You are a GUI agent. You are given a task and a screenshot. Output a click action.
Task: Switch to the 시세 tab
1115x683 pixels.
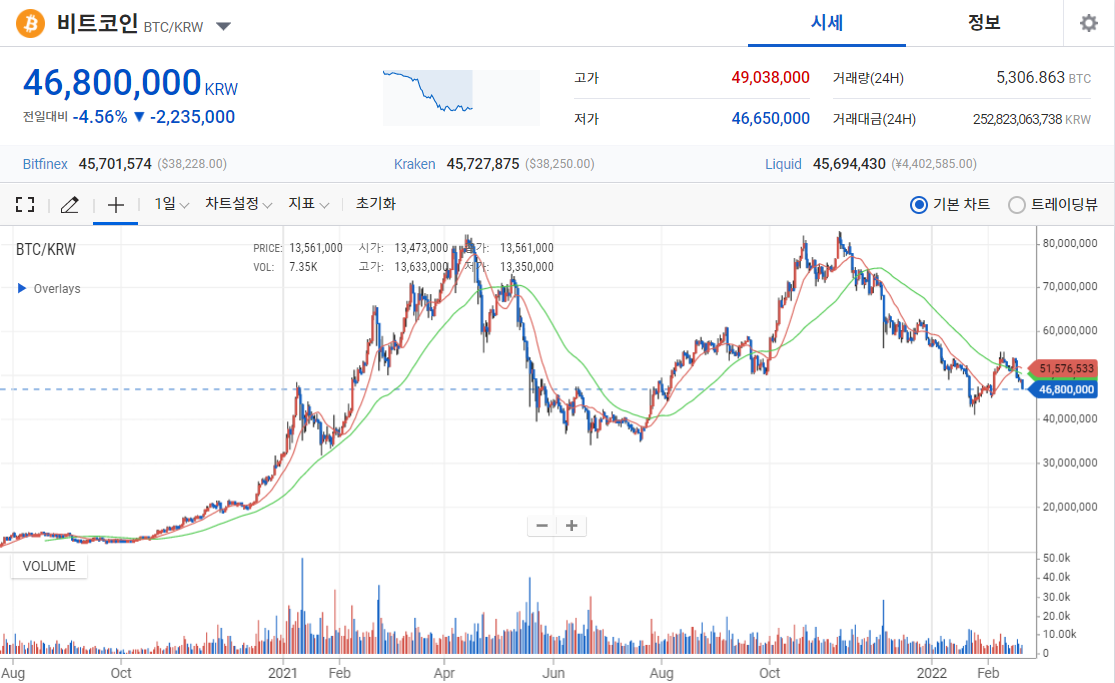826,23
